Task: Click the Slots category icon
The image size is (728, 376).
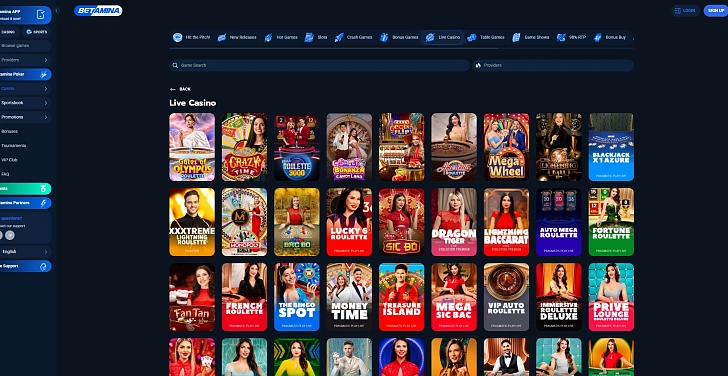Action: [309, 37]
